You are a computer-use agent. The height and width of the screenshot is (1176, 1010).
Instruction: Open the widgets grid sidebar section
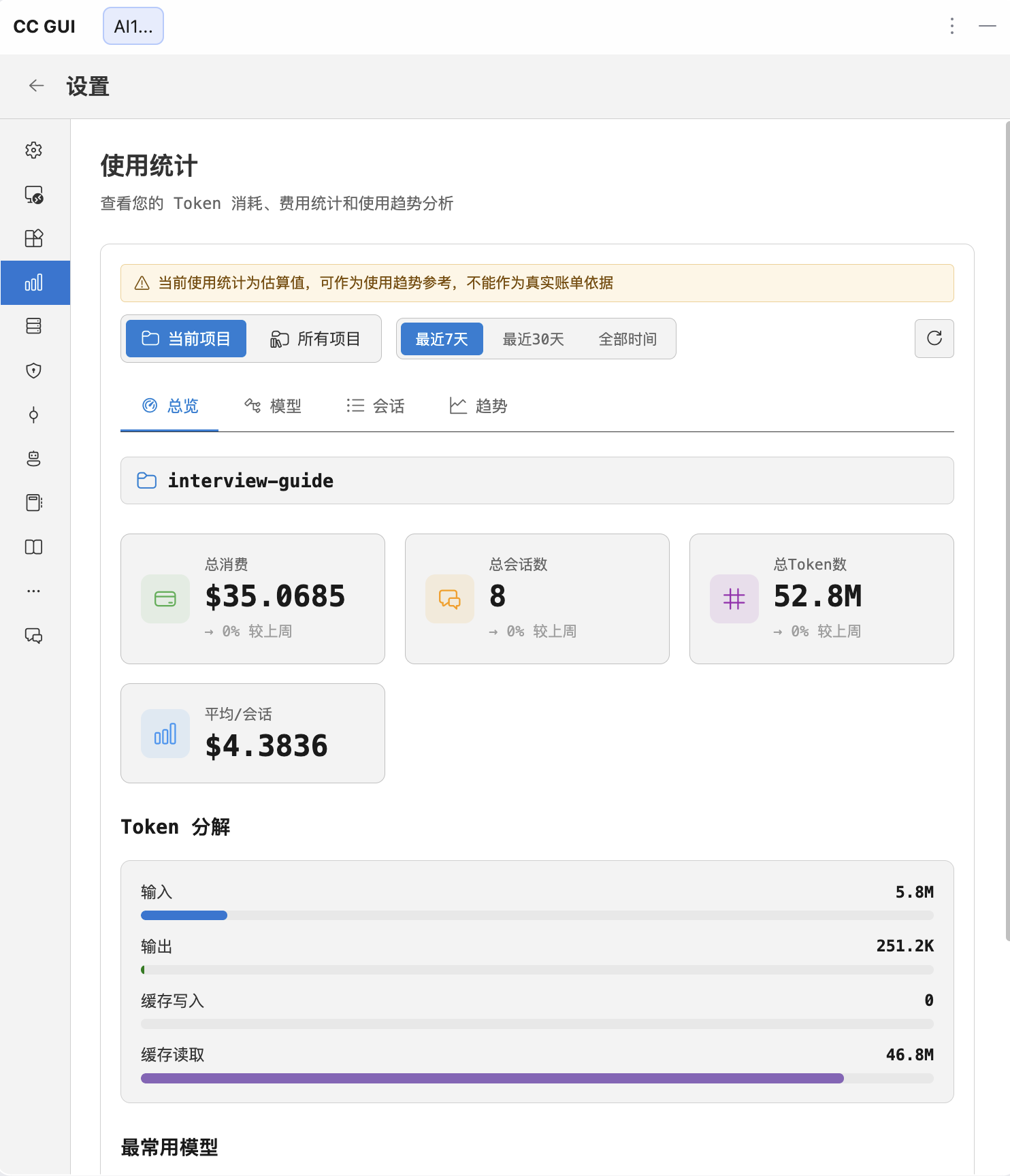point(33,238)
